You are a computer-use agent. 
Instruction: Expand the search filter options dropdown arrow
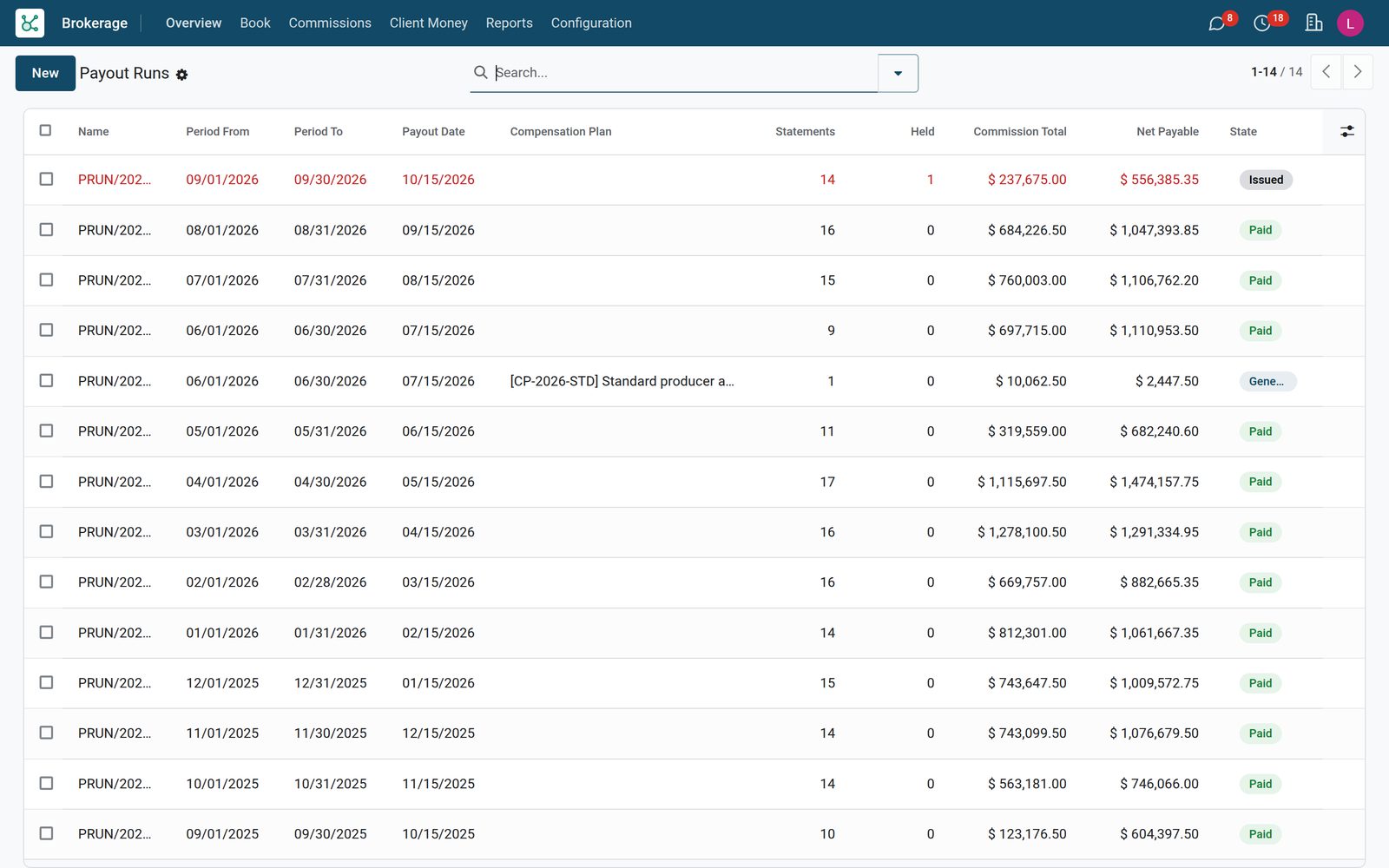898,73
